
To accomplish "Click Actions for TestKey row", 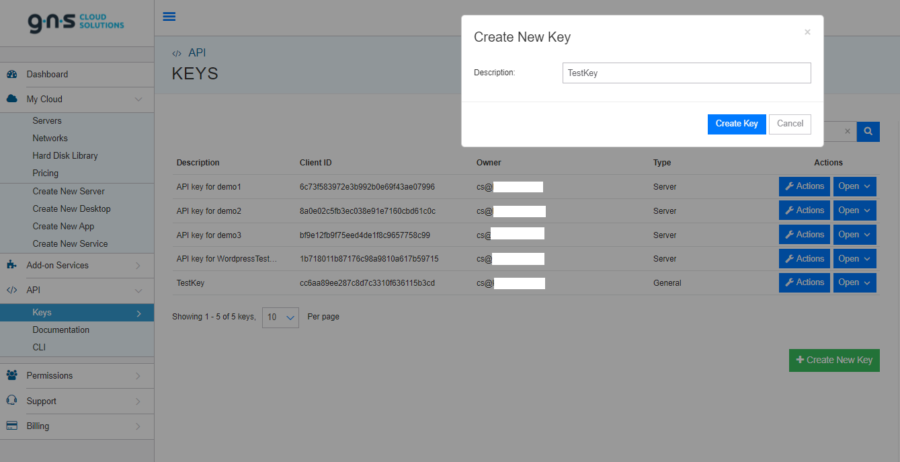I will point(804,282).
